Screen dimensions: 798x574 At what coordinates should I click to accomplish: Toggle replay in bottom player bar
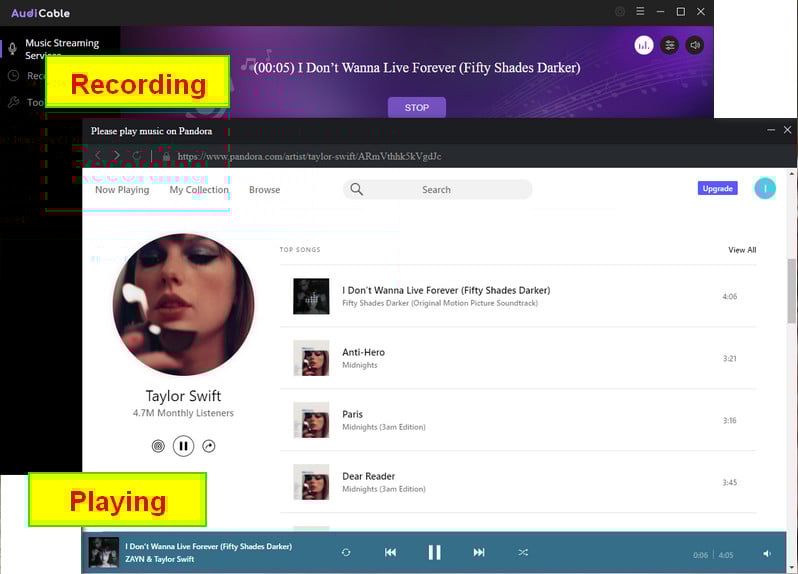click(346, 553)
